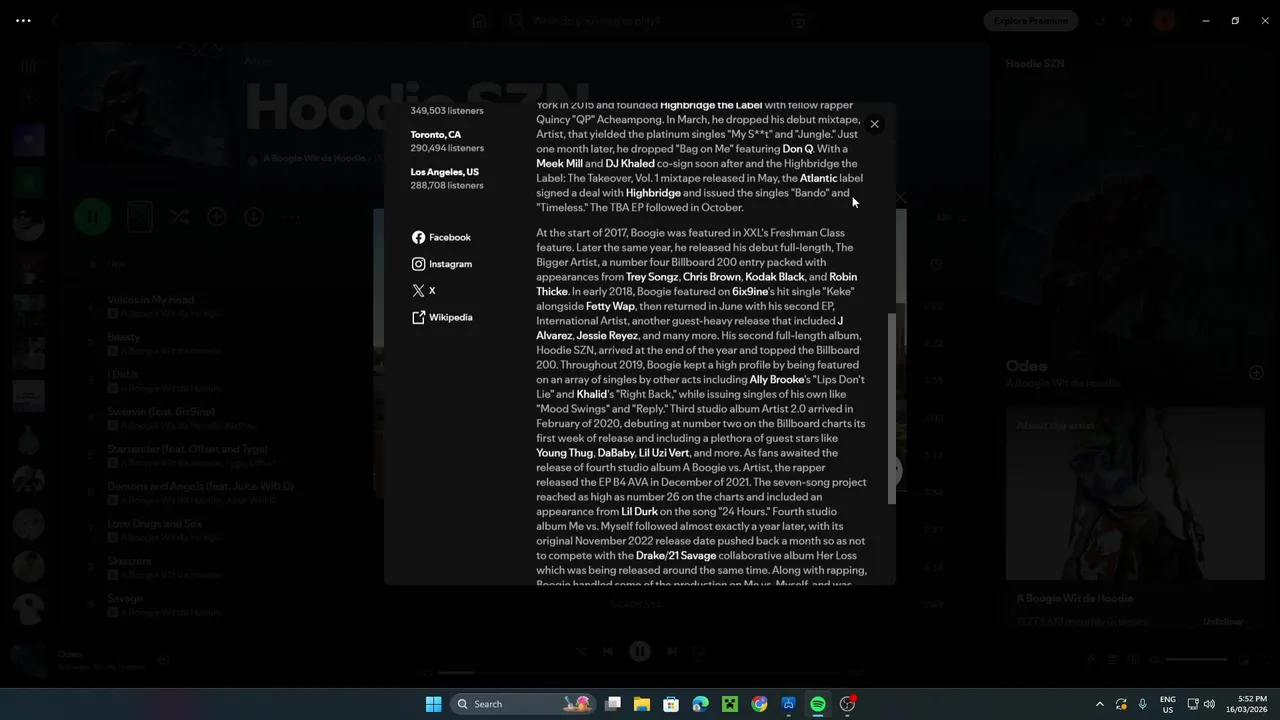Go back with the Spotify arrow
The width and height of the screenshot is (1280, 720).
(56, 20)
